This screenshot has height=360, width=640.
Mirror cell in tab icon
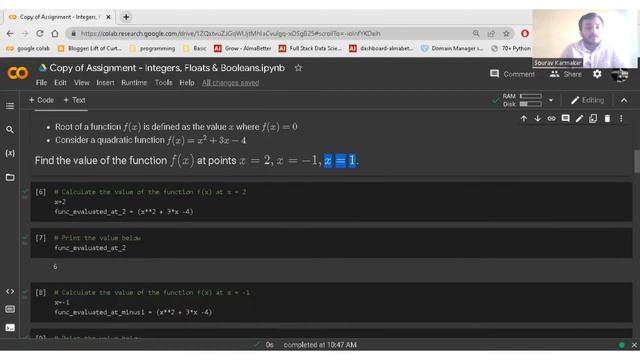click(x=593, y=119)
